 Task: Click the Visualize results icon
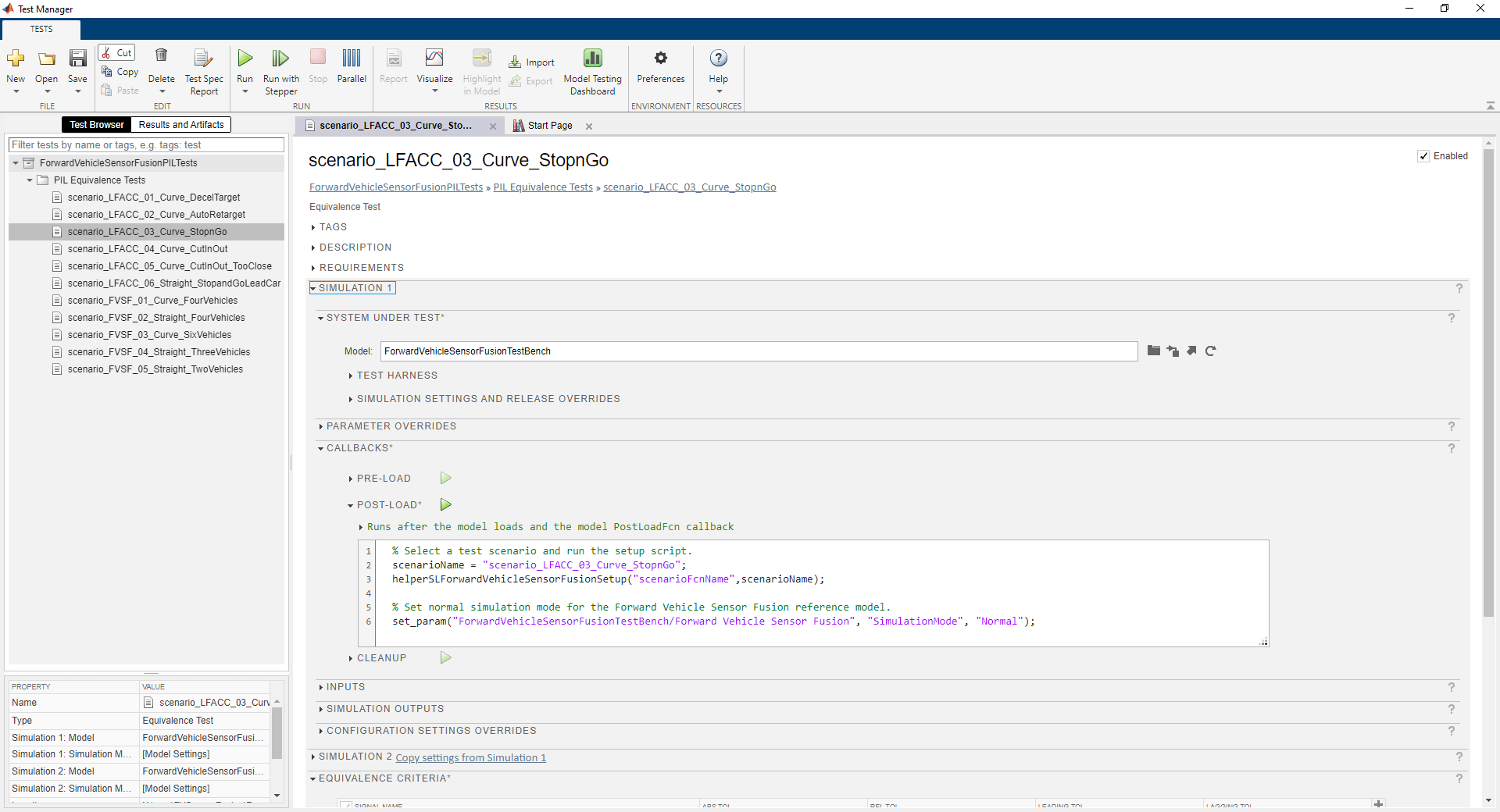pos(434,59)
